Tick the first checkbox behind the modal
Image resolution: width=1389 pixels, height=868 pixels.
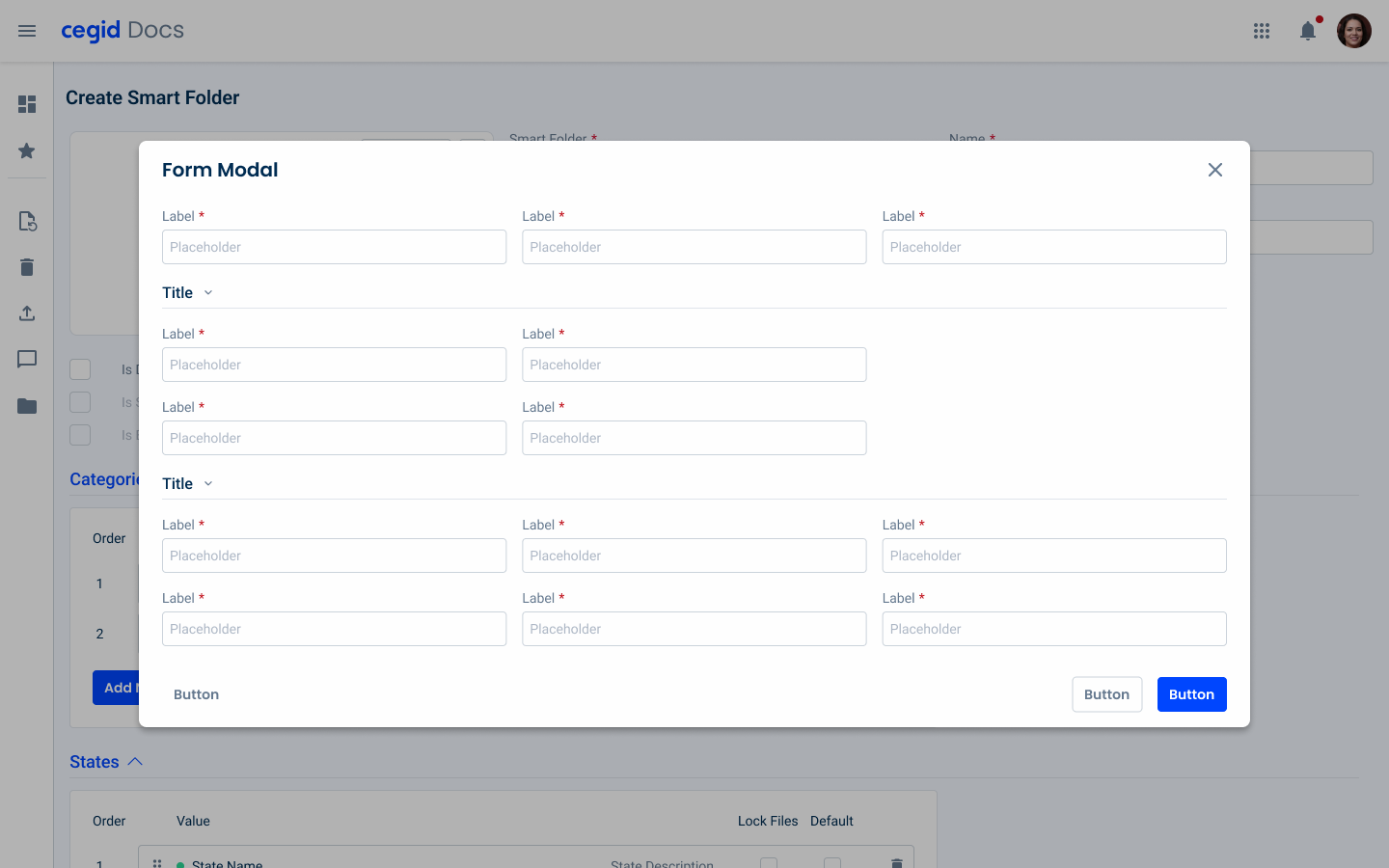pyautogui.click(x=80, y=369)
